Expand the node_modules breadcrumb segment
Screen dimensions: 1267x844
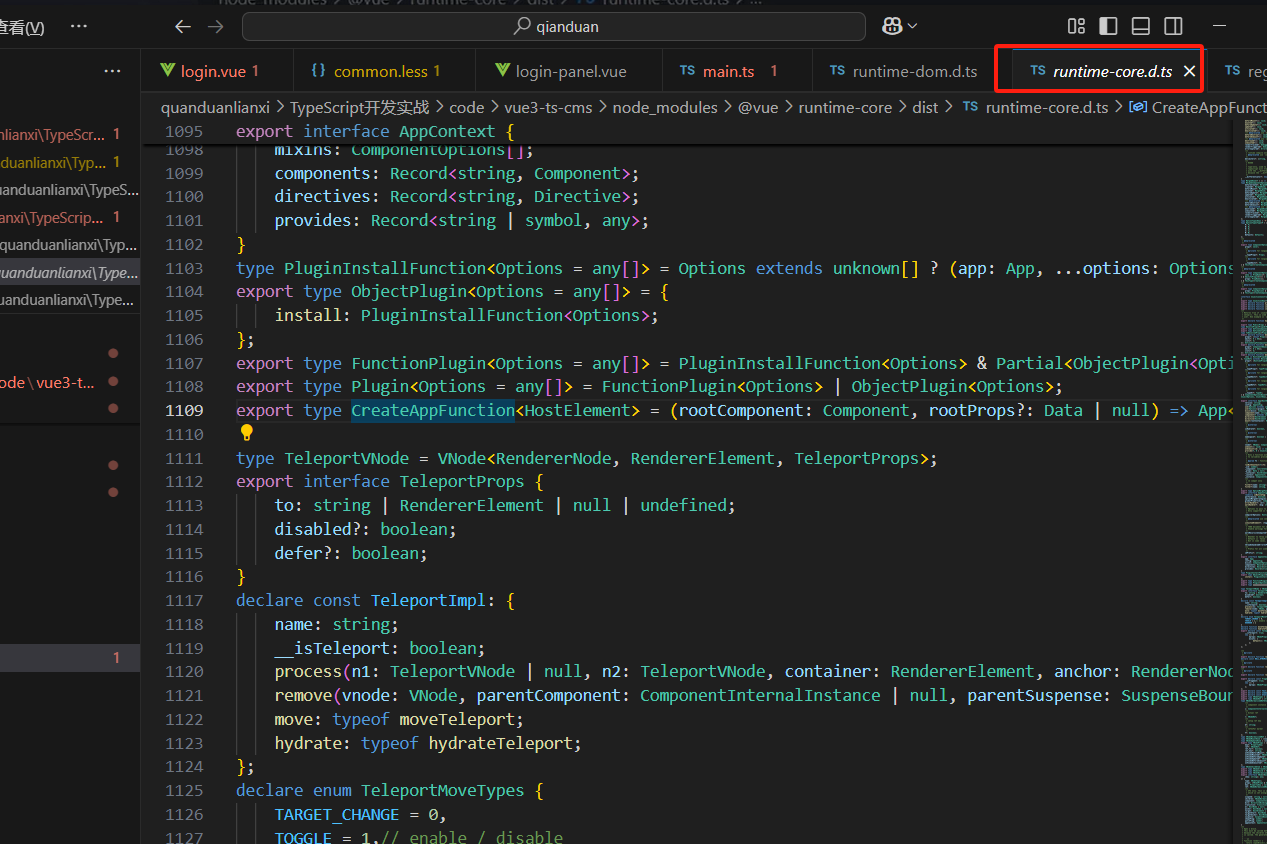(x=665, y=107)
